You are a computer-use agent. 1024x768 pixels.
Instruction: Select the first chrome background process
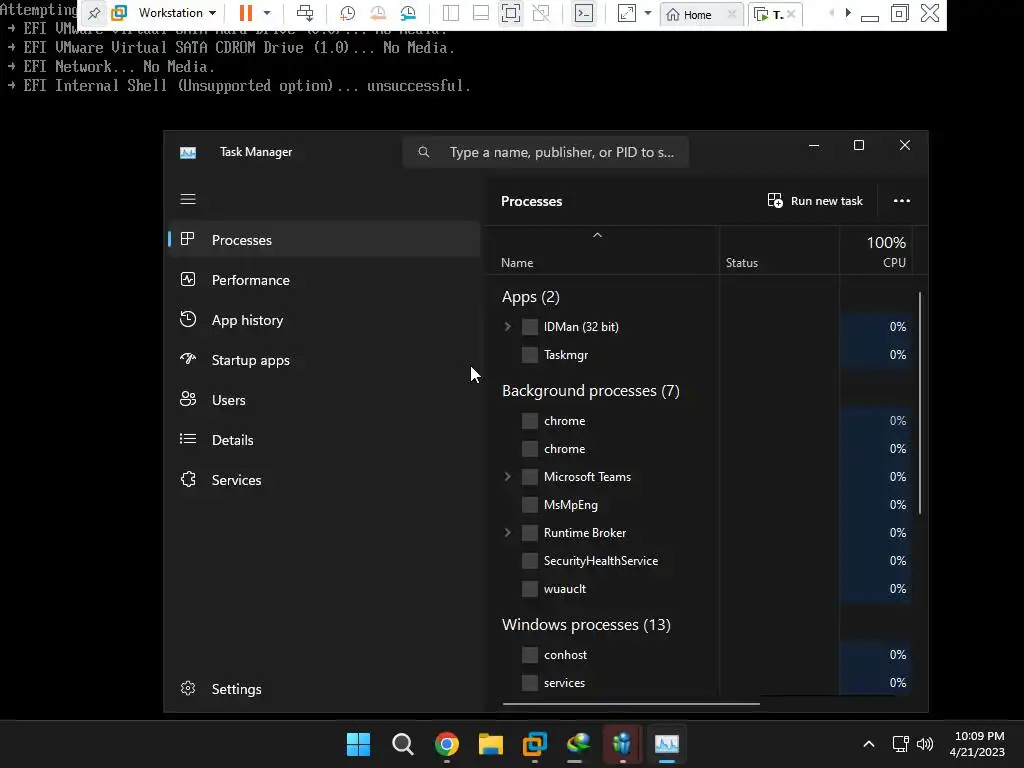click(705, 421)
